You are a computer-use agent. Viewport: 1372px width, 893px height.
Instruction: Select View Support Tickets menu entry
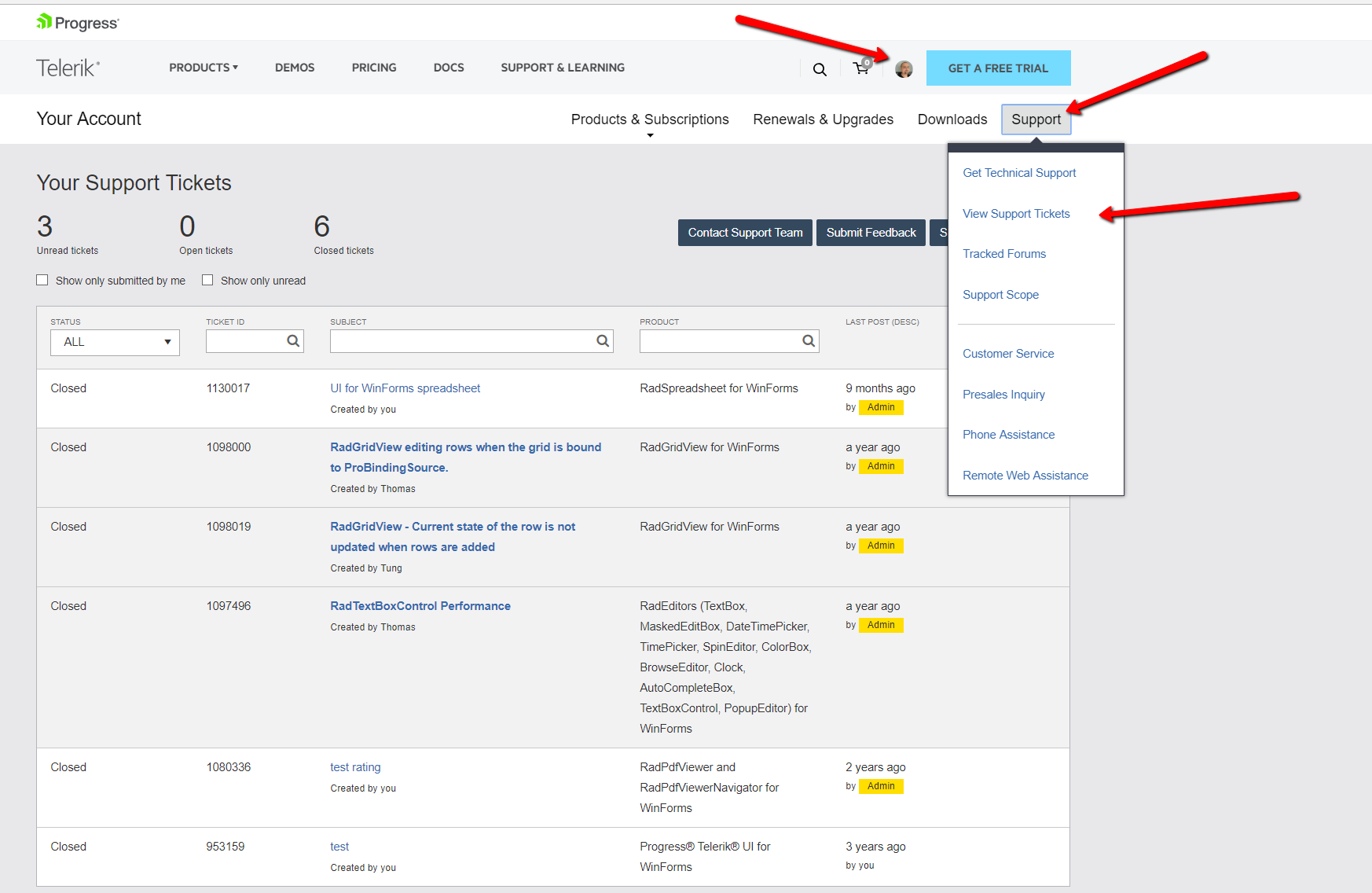(1016, 214)
